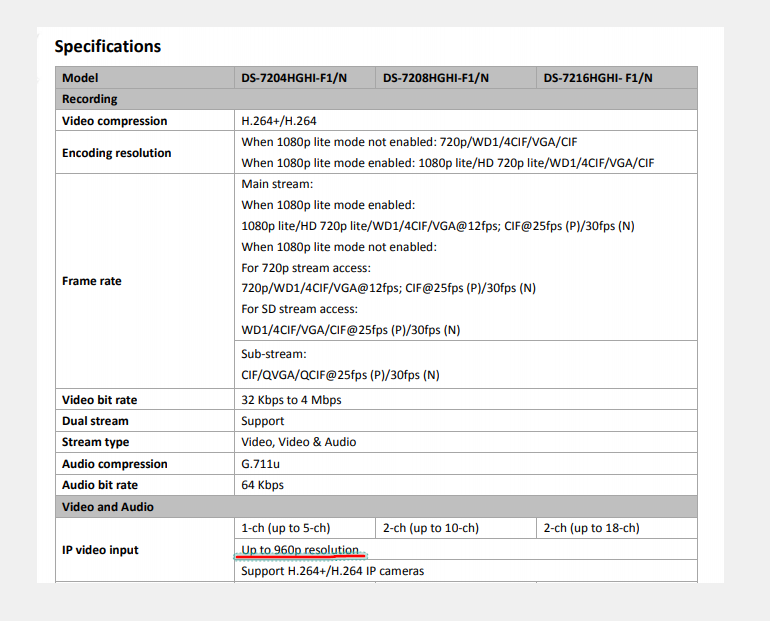770x621 pixels.
Task: Click the IP video input row label
Action: coord(100,550)
